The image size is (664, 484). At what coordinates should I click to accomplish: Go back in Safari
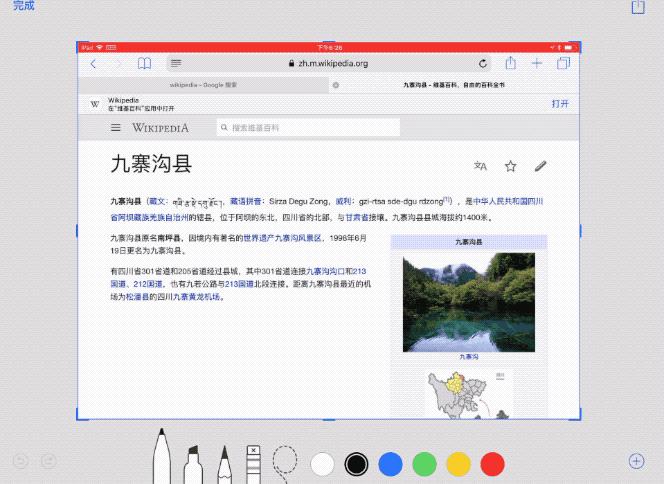pyautogui.click(x=93, y=64)
